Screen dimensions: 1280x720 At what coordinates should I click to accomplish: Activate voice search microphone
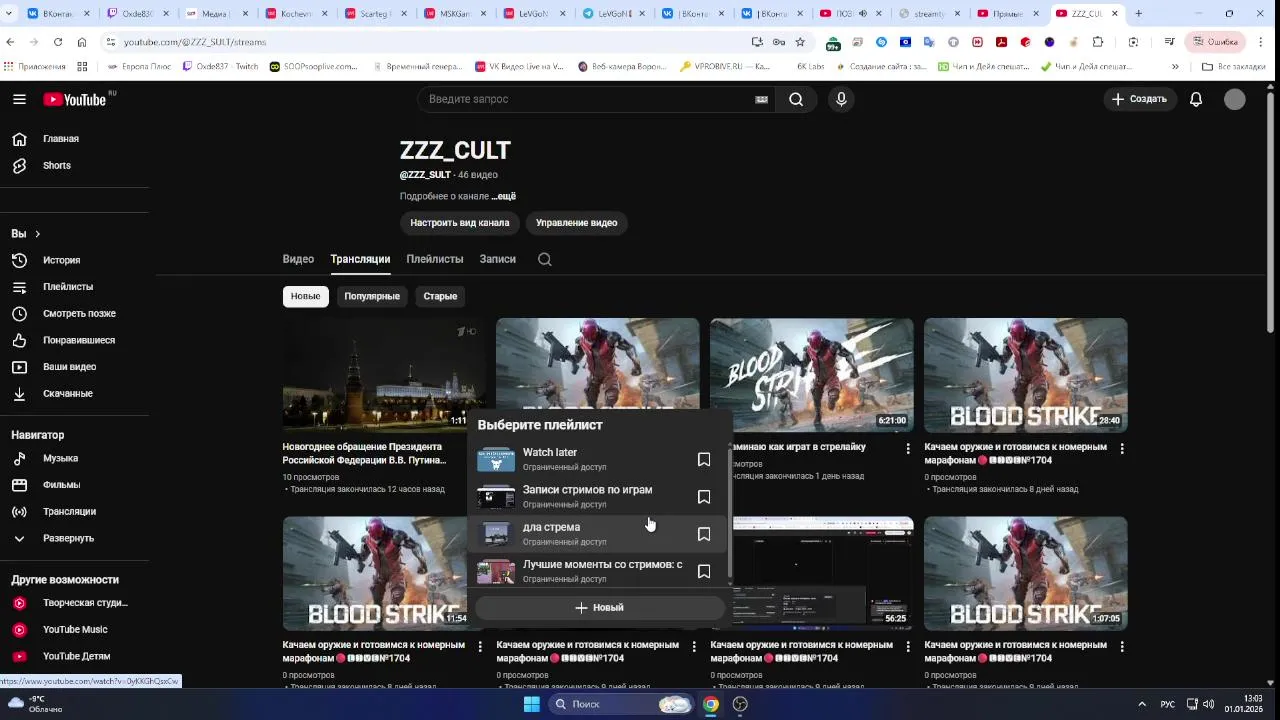click(x=841, y=99)
